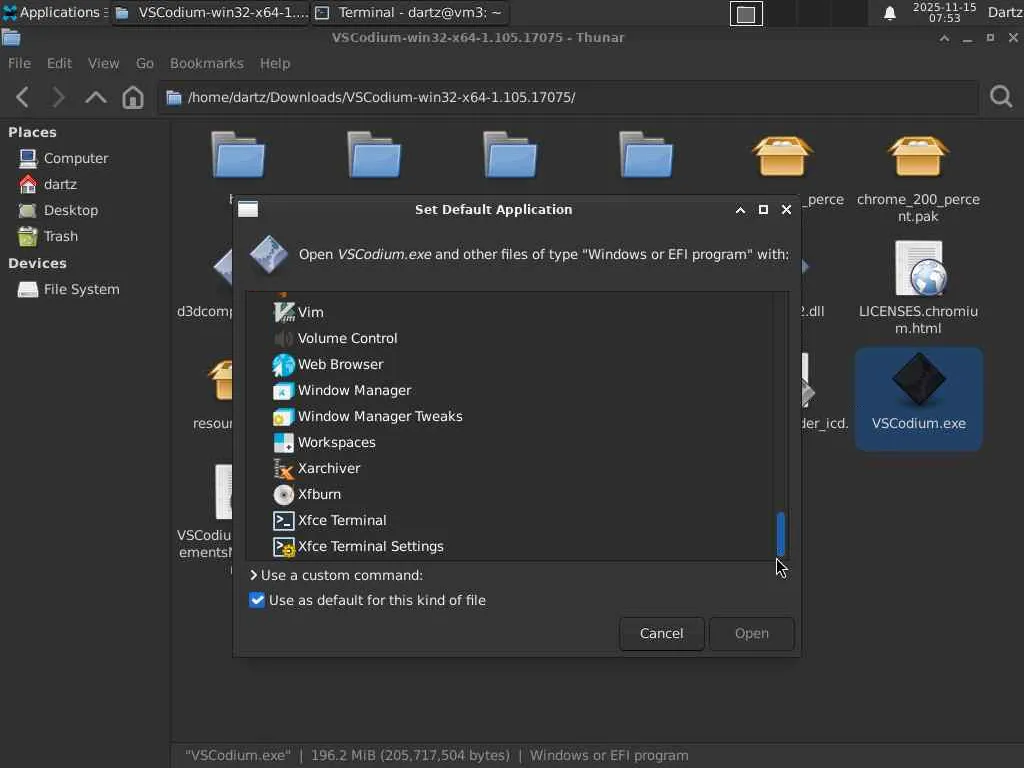Select the Window Manager icon
Image resolution: width=1024 pixels, height=768 pixels.
(x=283, y=391)
